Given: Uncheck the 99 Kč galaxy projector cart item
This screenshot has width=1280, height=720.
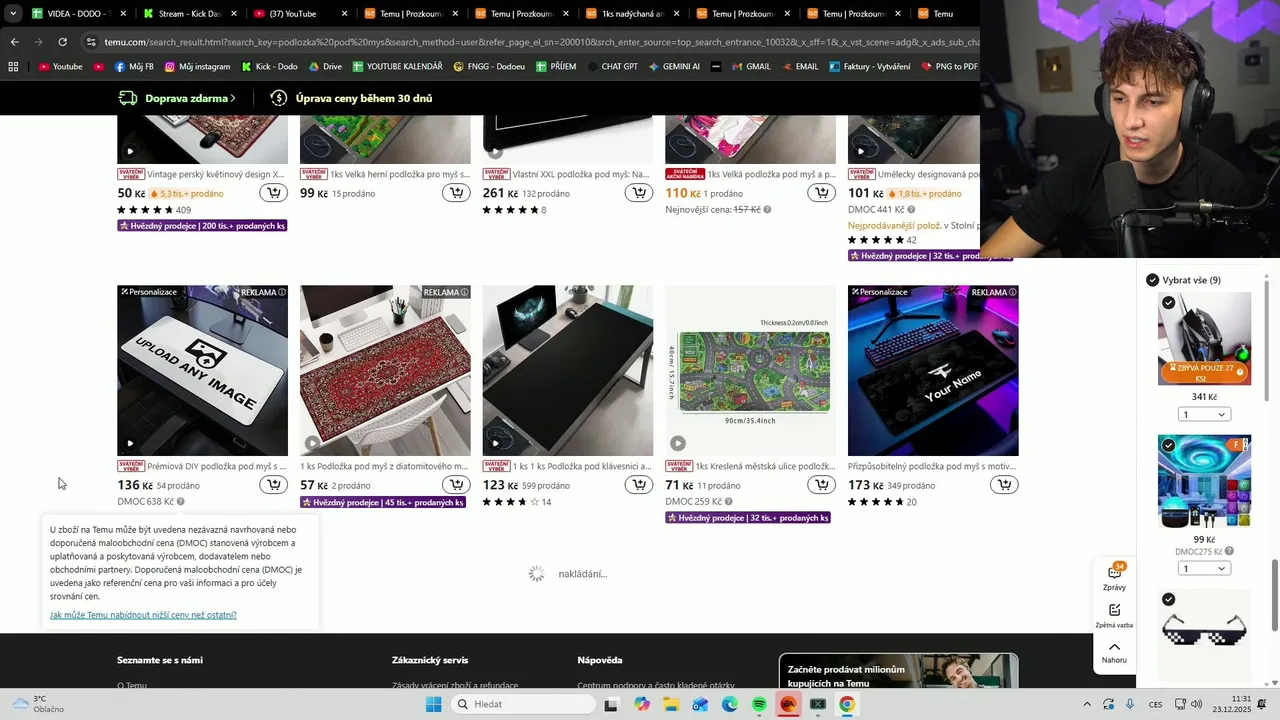Looking at the screenshot, I should tap(1168, 445).
